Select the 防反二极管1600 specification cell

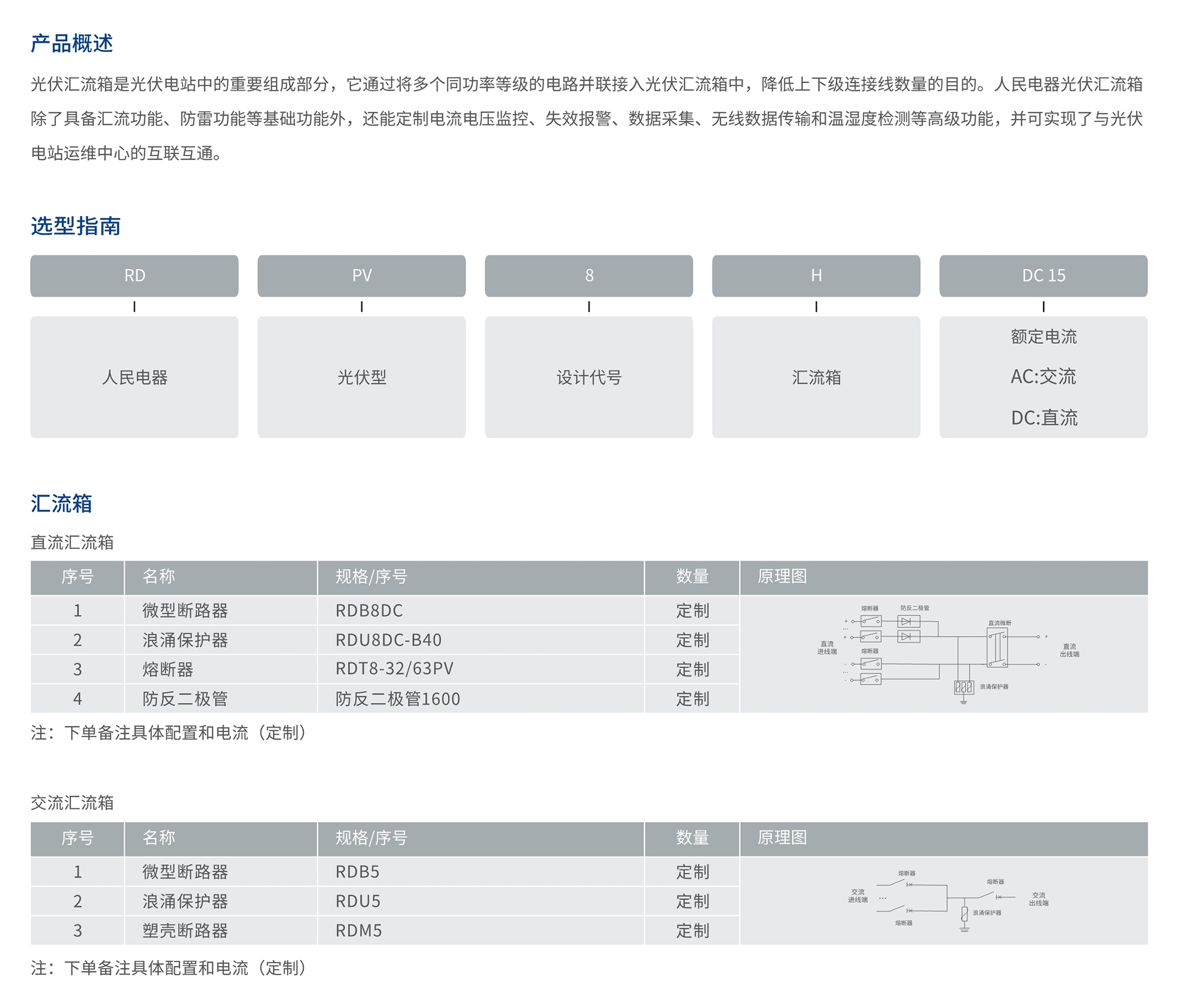pos(481,699)
